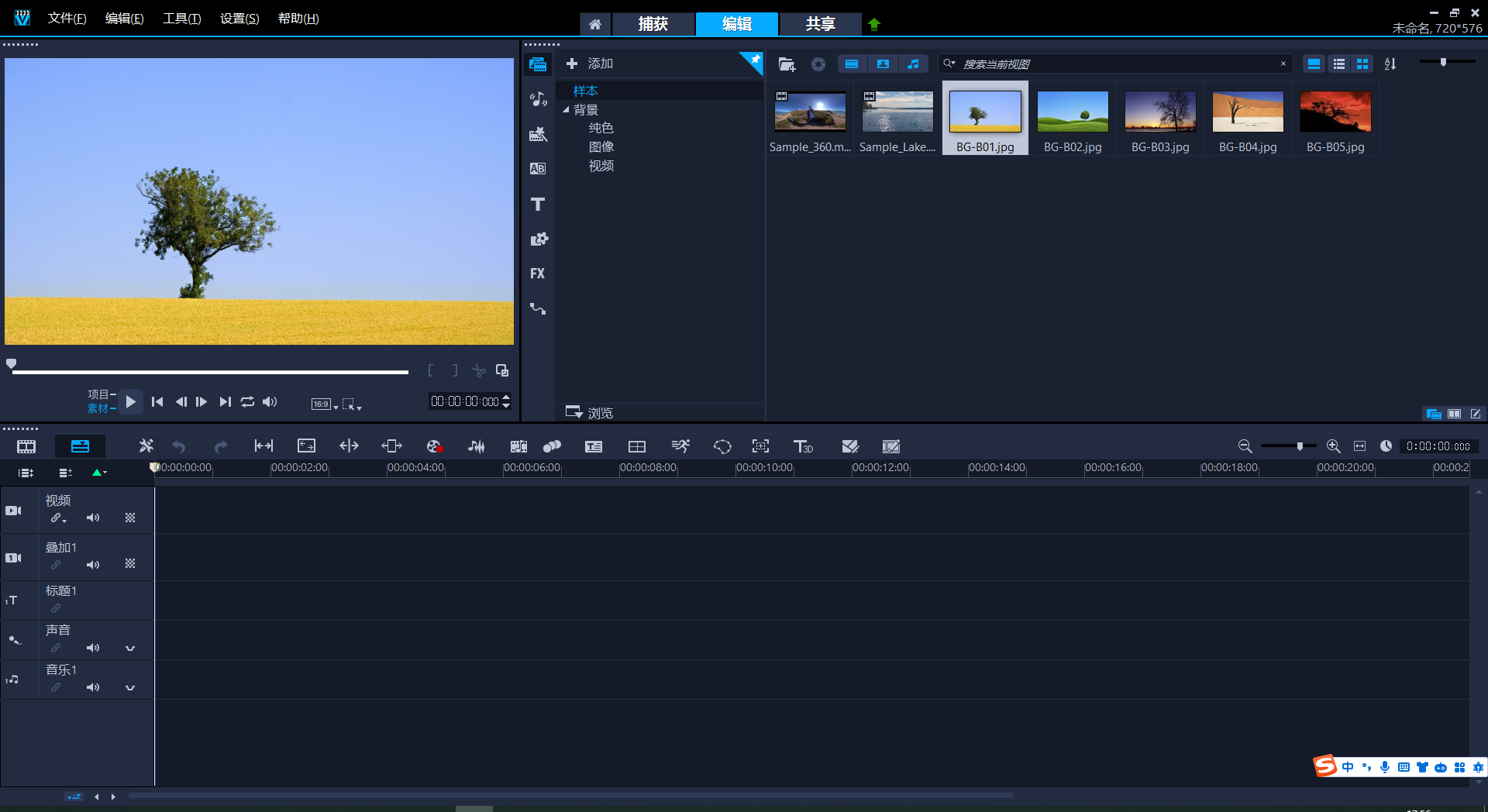Open the Subtitle Editor tool
Screen dimensions: 1488x812
594,446
